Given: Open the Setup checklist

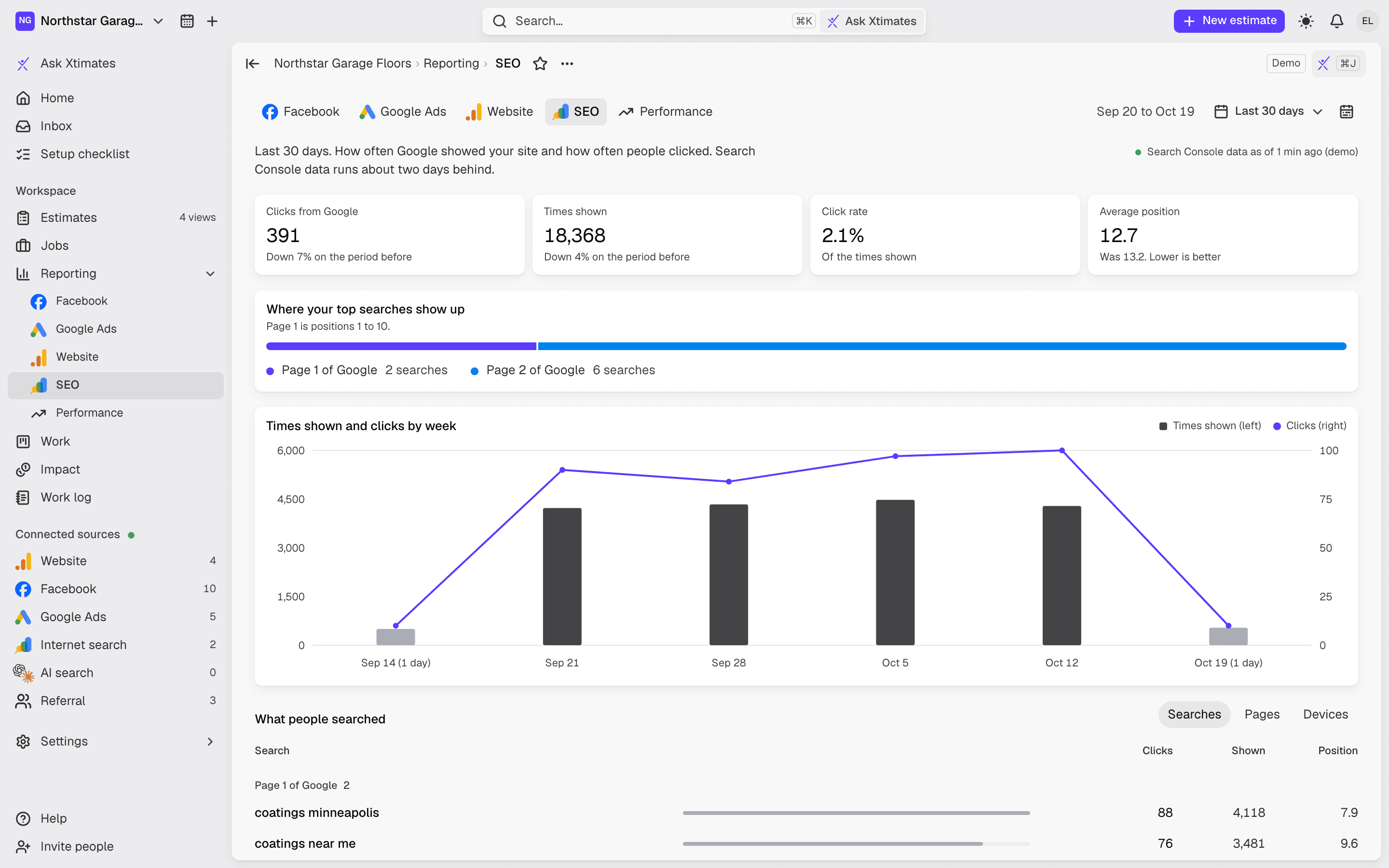Looking at the screenshot, I should (115, 154).
